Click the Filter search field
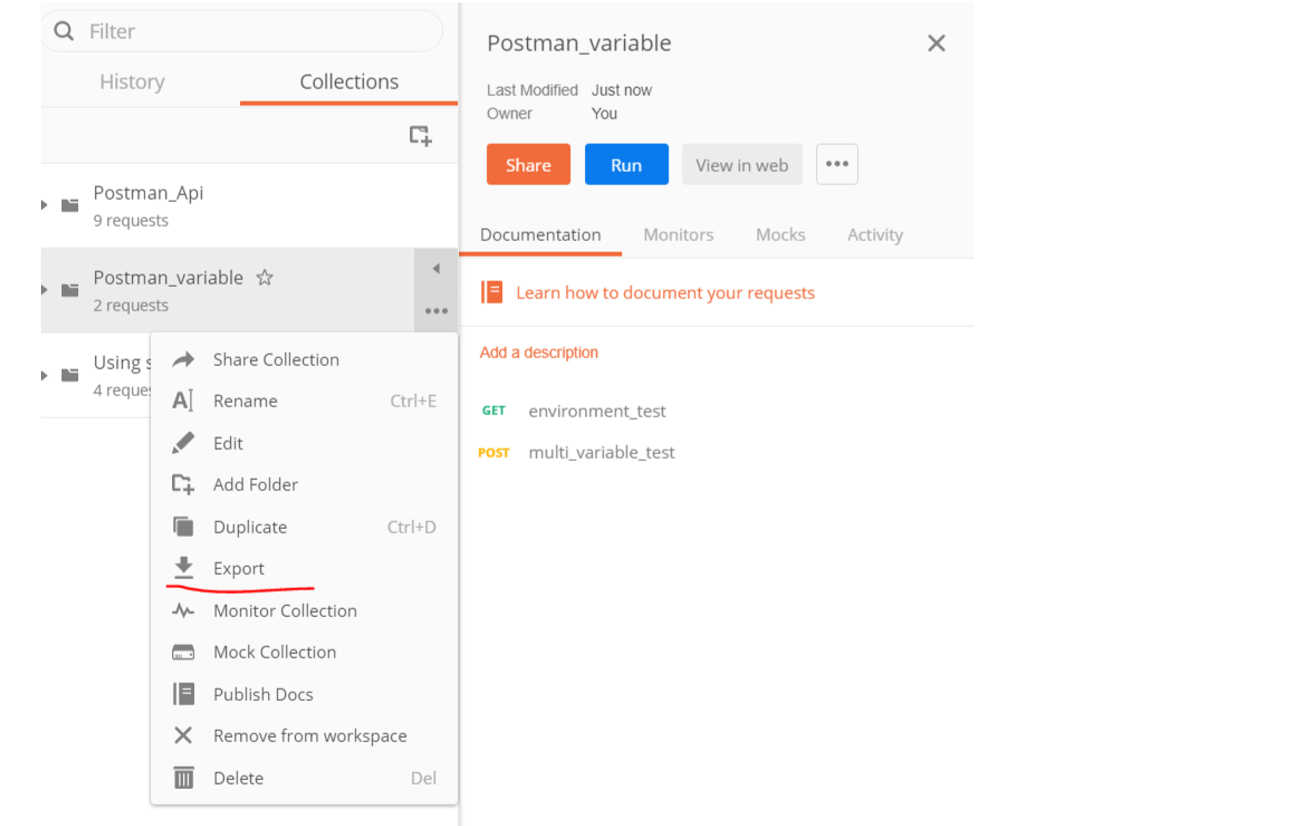 pos(250,32)
